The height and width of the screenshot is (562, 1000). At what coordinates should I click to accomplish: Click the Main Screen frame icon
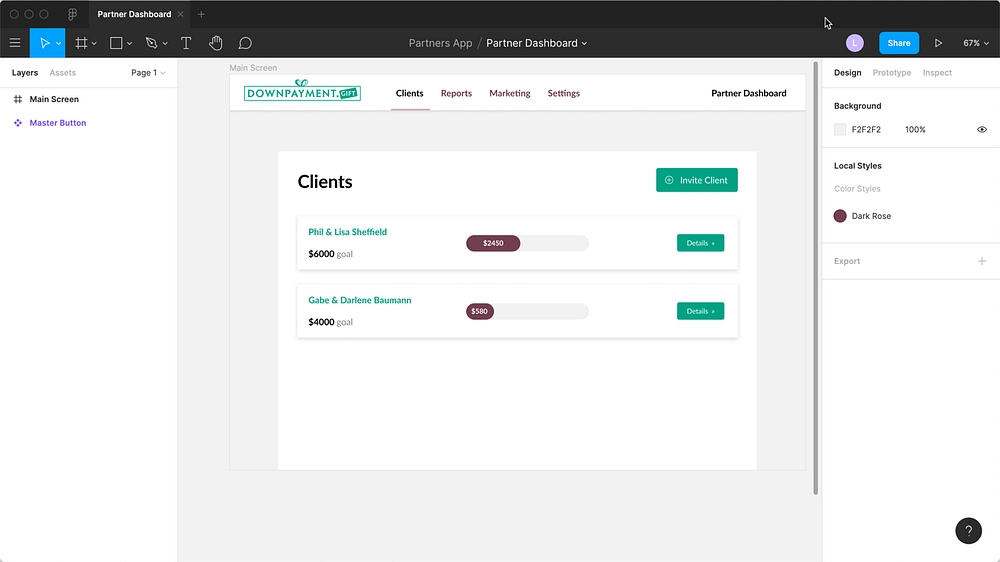pos(18,99)
